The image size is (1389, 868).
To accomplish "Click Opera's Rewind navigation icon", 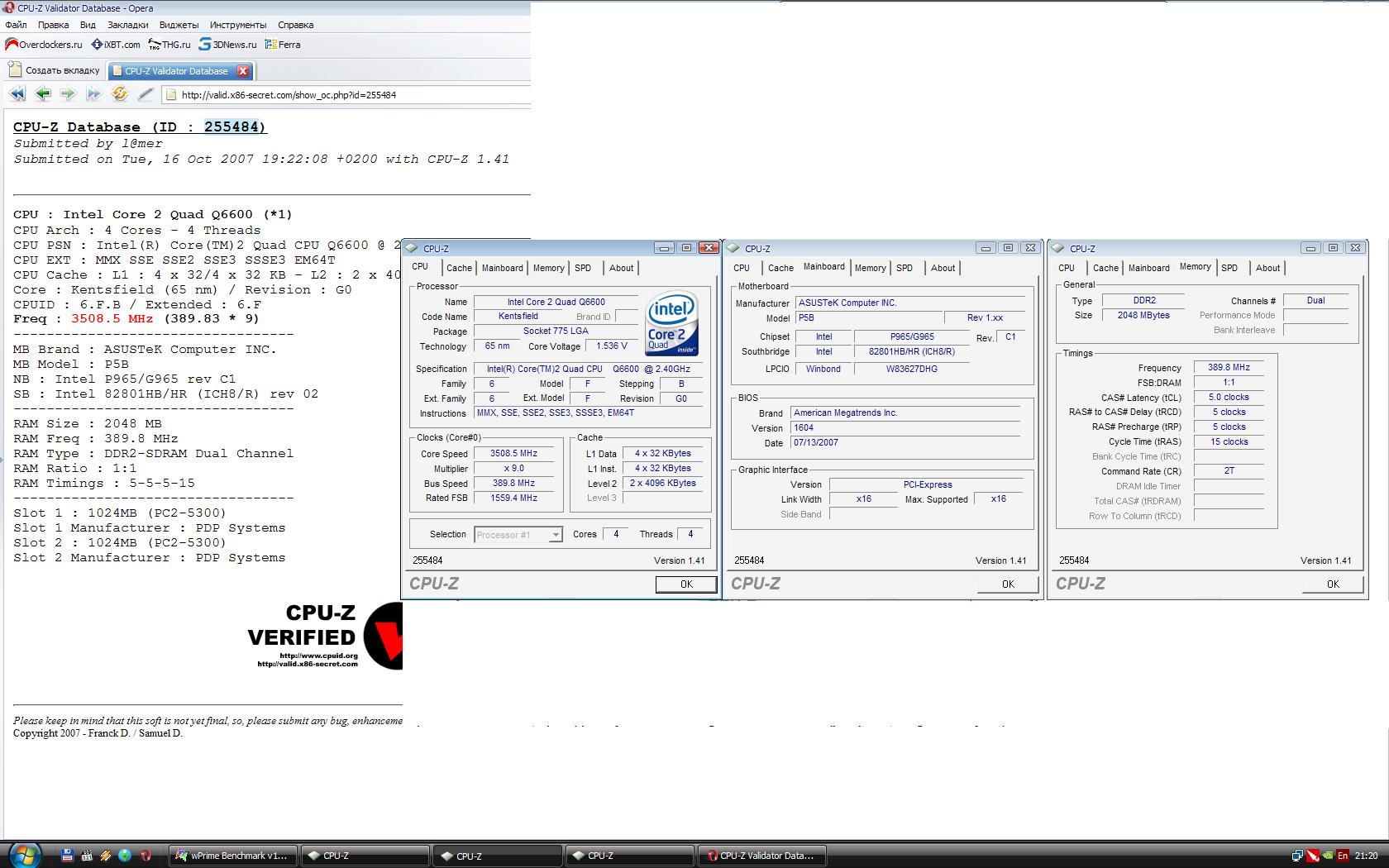I will [x=17, y=94].
